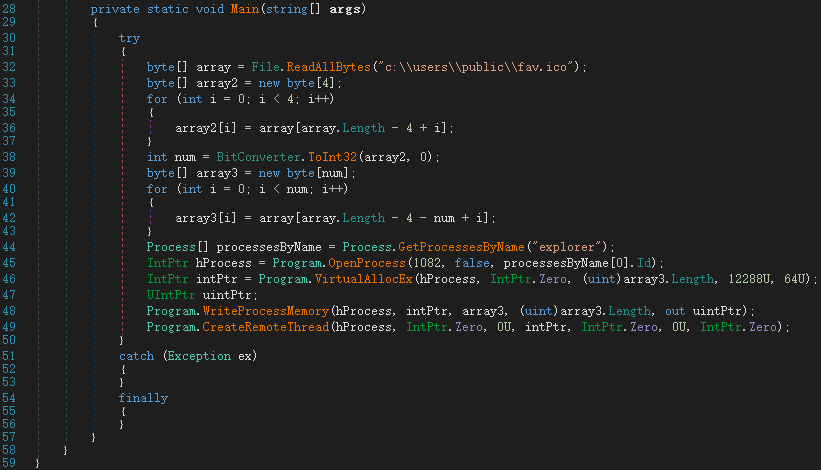The height and width of the screenshot is (470, 821).
Task: Click 'string[]' parameter type on line 28
Action: tap(293, 9)
